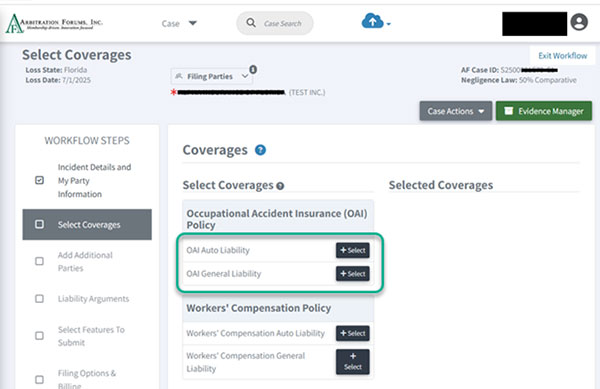Image resolution: width=600 pixels, height=389 pixels.
Task: Go to Incident Details and My Party Information step
Action: pos(94,181)
